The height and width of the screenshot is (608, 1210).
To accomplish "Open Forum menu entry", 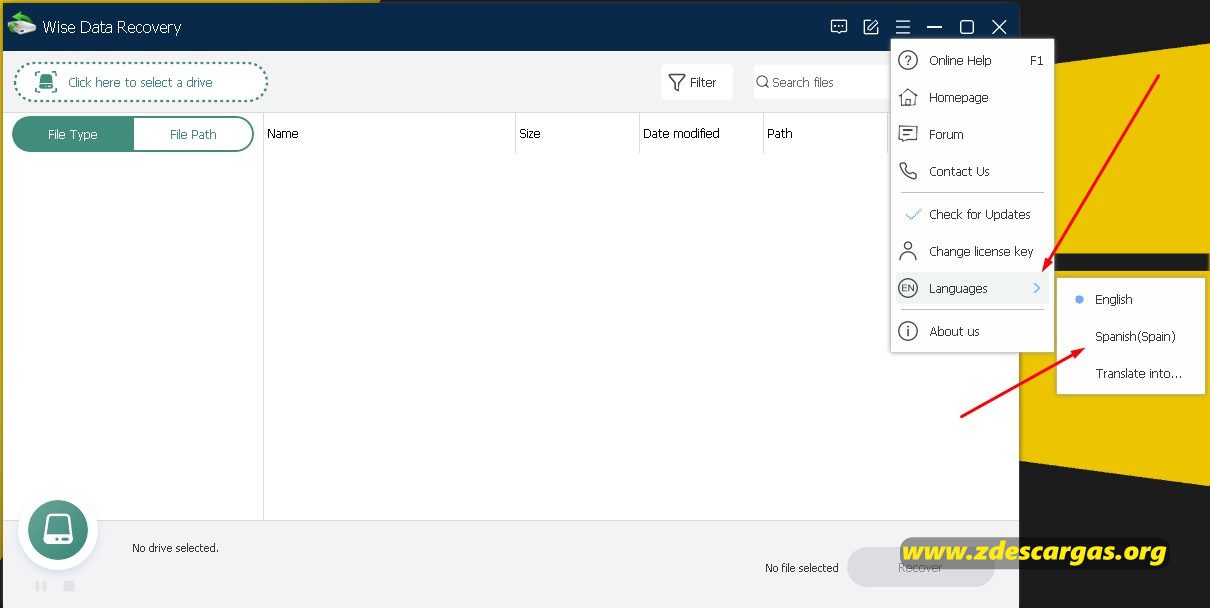I will 971,134.
